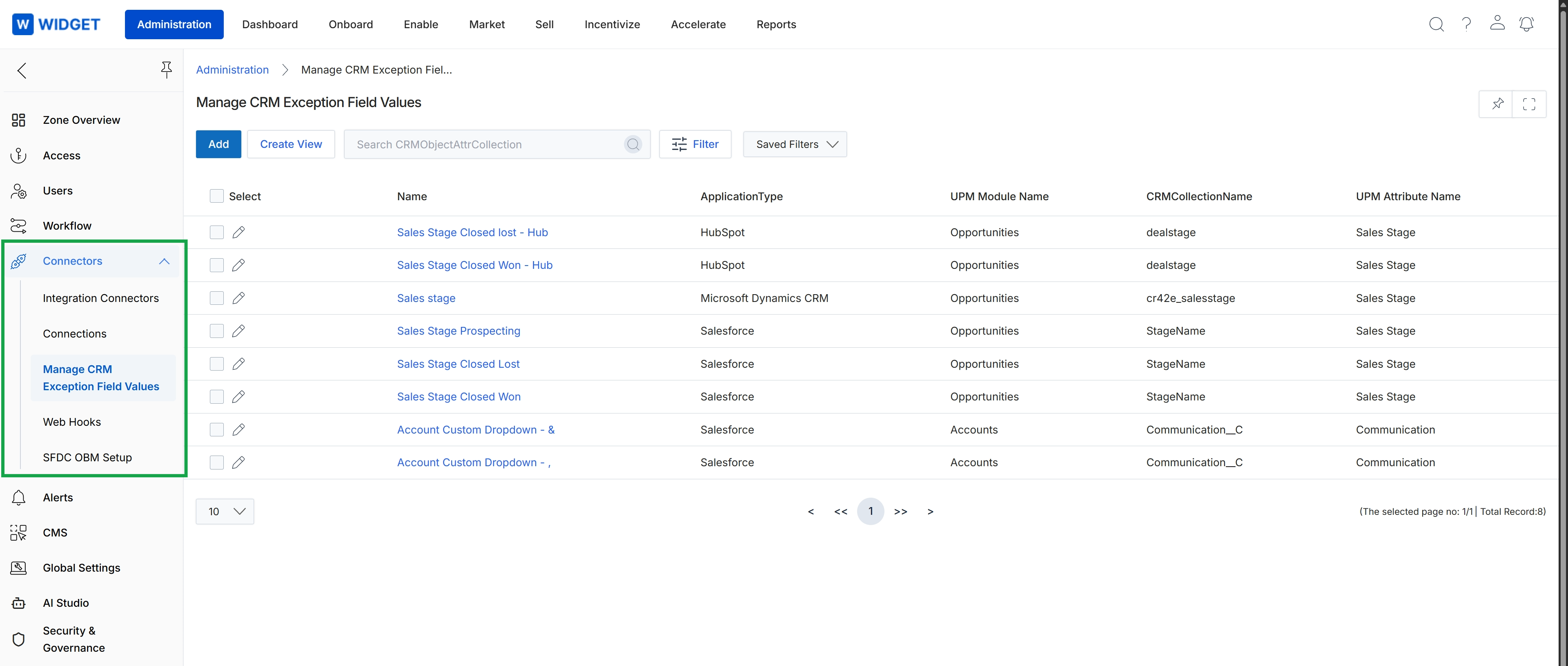1568x666 pixels.
Task: Enter fullscreen with the expand icon
Action: (x=1528, y=104)
